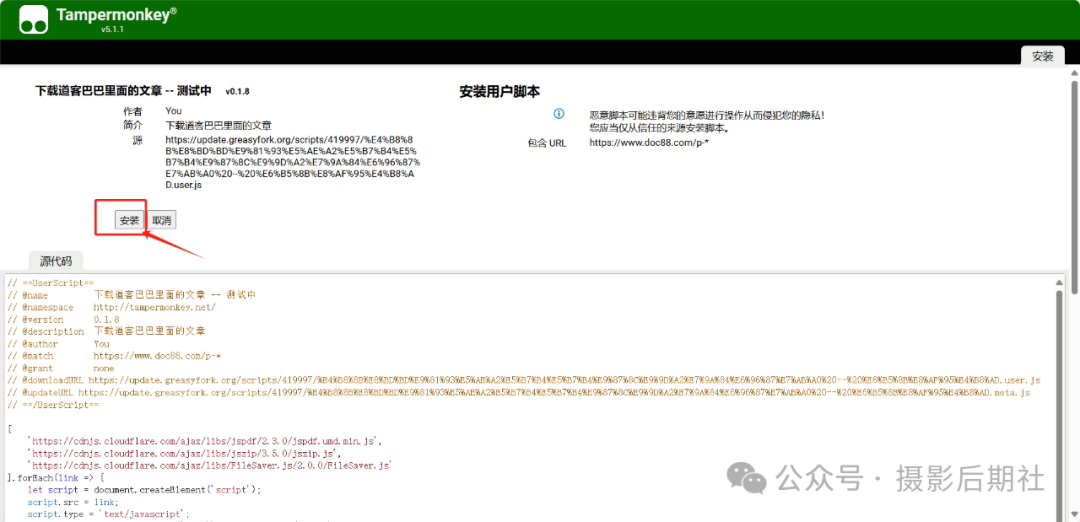Click the @version 0.1.8 line
Image resolution: width=1080 pixels, height=522 pixels.
click(63, 320)
